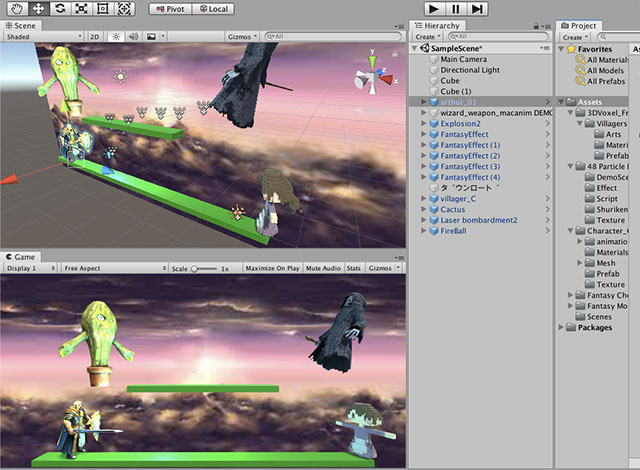Screen dimensions: 640x470
Task: Open SampleScene options menu
Action: (544, 48)
